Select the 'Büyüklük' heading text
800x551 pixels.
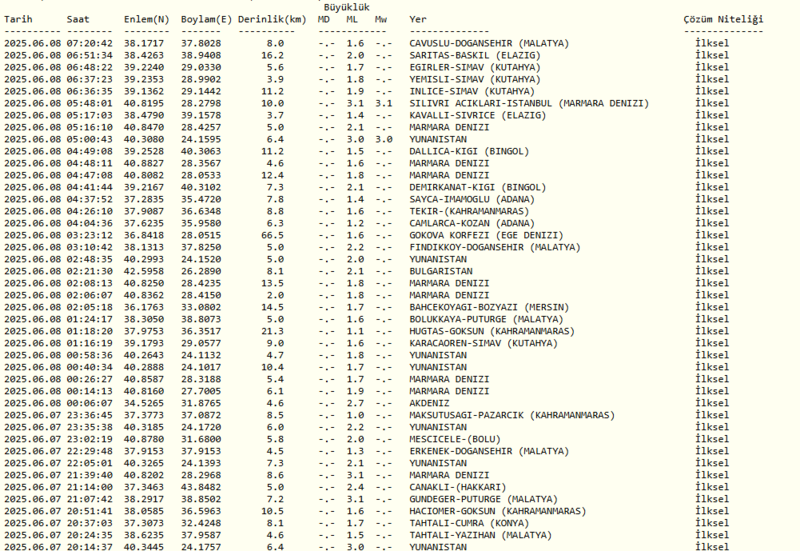[346, 7]
